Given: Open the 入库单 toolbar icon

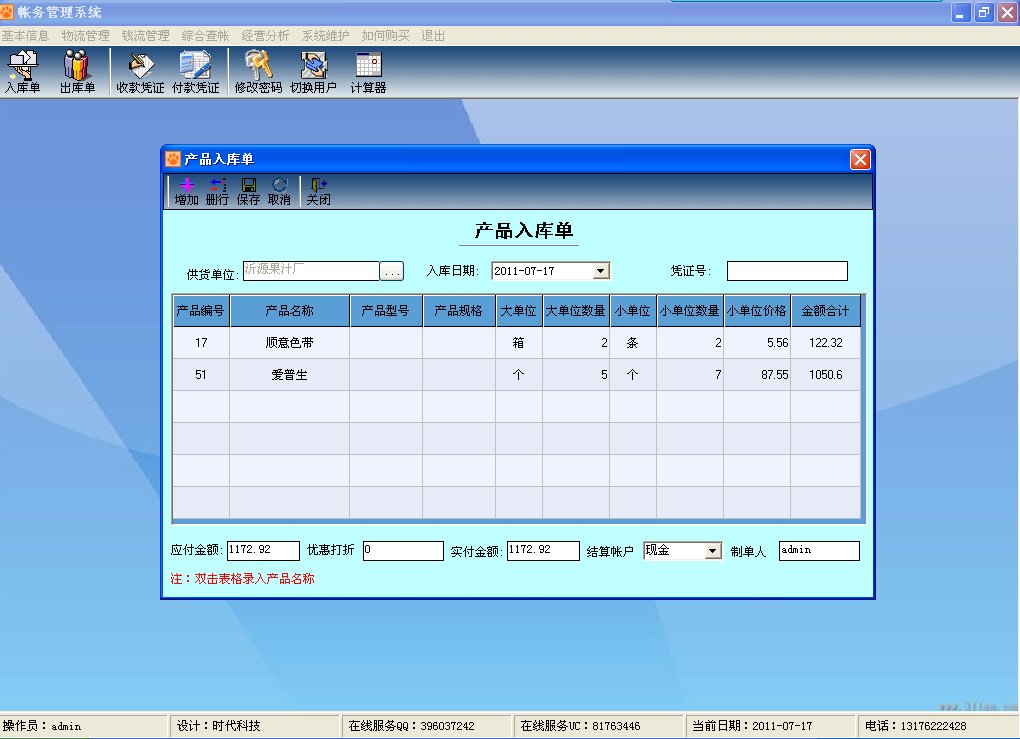Looking at the screenshot, I should pyautogui.click(x=23, y=72).
